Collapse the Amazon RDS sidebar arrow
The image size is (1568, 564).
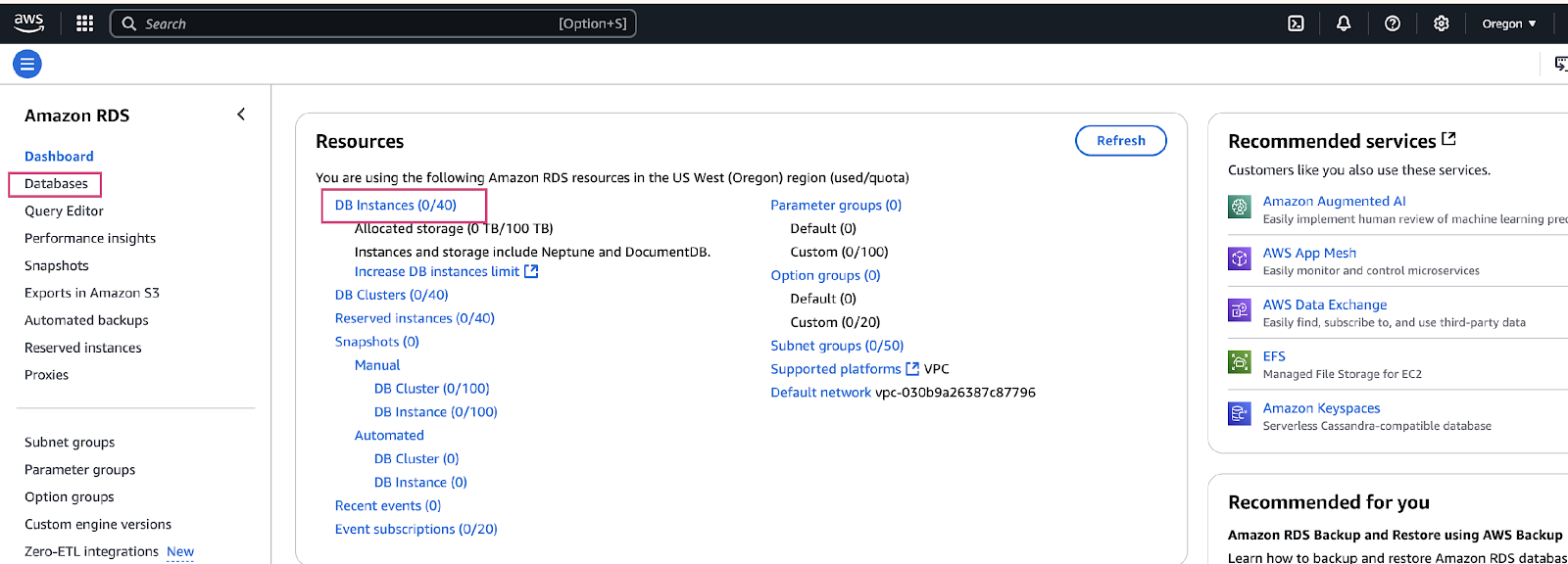241,115
